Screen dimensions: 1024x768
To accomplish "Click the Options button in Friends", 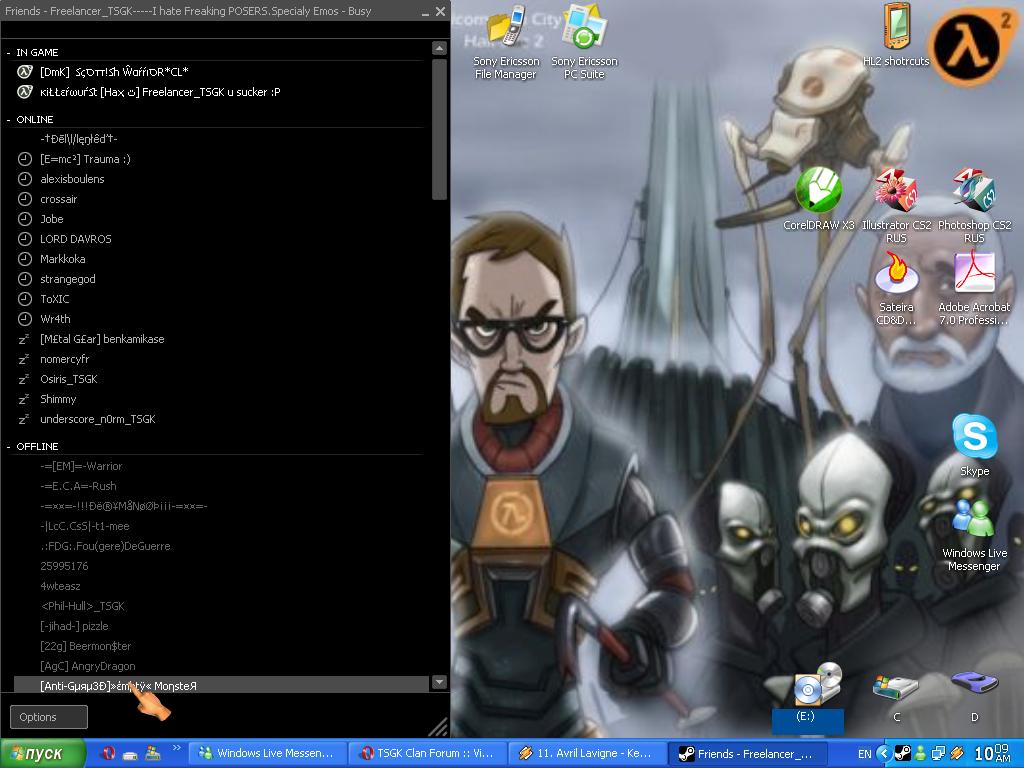I will 49,716.
